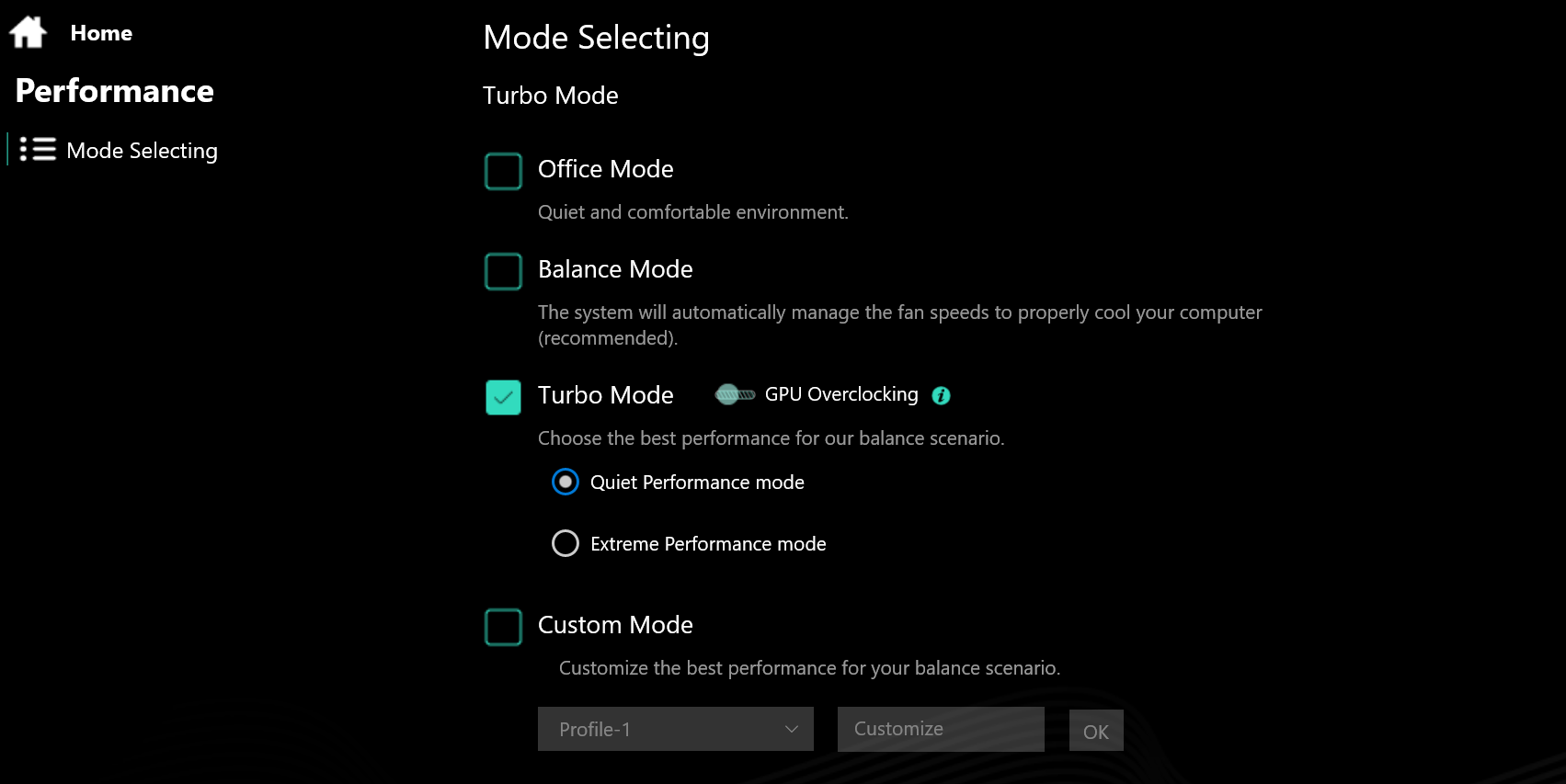Toggle the GPU Overclocking switch
Image resolution: width=1566 pixels, height=784 pixels.
click(735, 395)
